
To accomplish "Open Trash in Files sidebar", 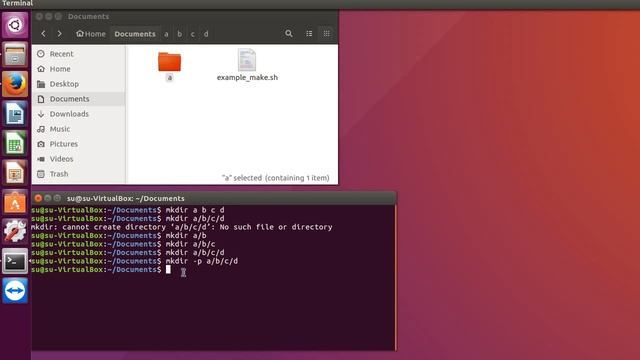I will point(79,174).
